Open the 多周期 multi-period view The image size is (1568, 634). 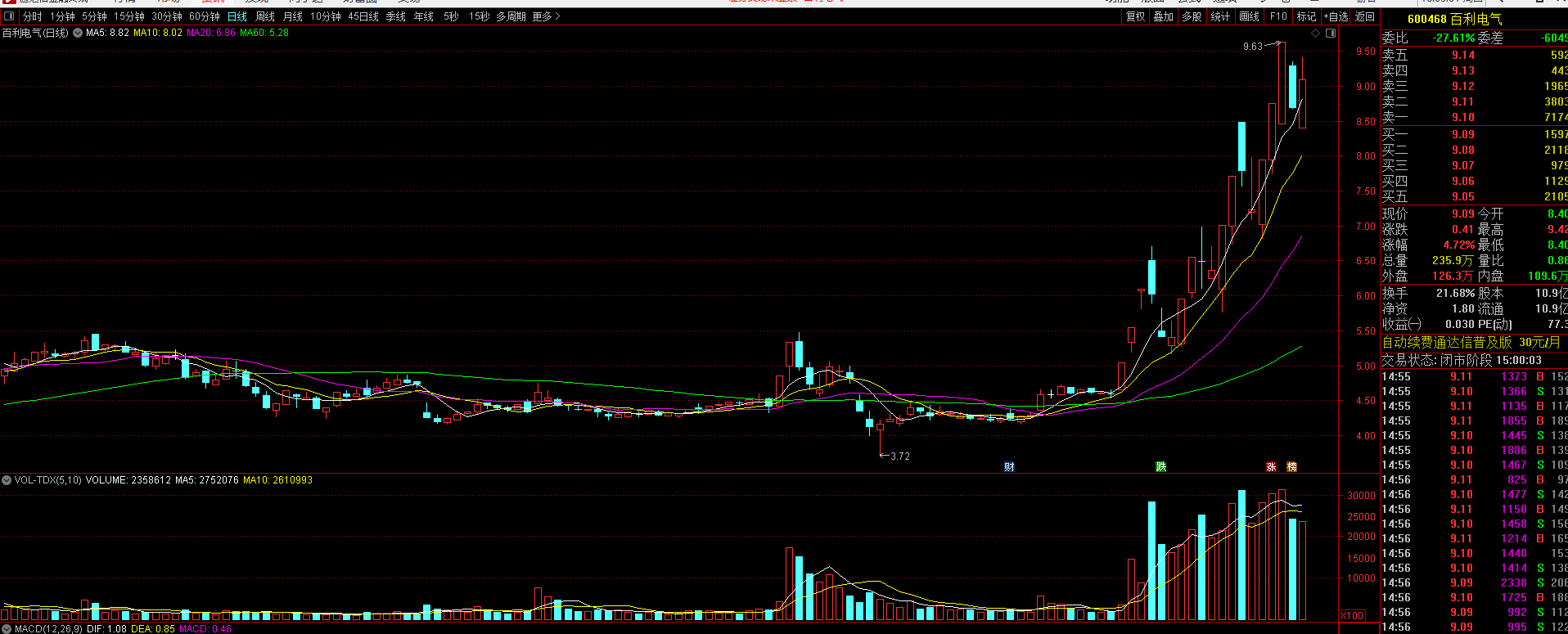511,16
